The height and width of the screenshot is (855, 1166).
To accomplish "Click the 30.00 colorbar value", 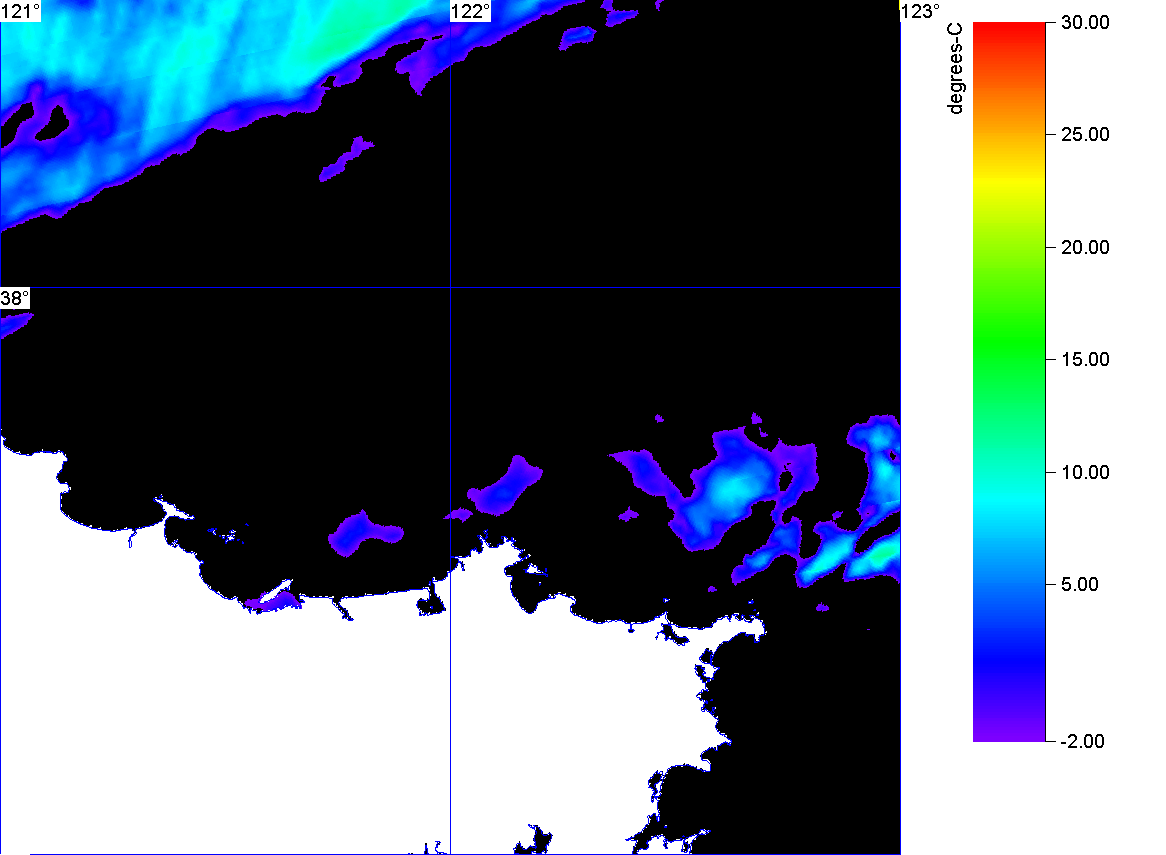I will (x=1085, y=22).
